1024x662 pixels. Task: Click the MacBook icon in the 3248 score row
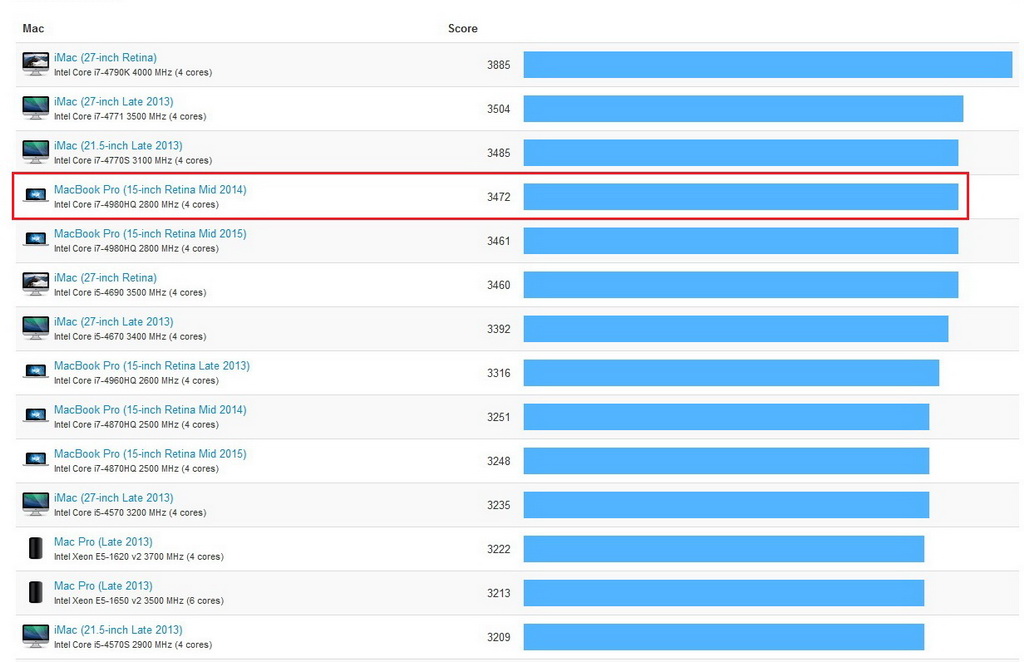35,459
